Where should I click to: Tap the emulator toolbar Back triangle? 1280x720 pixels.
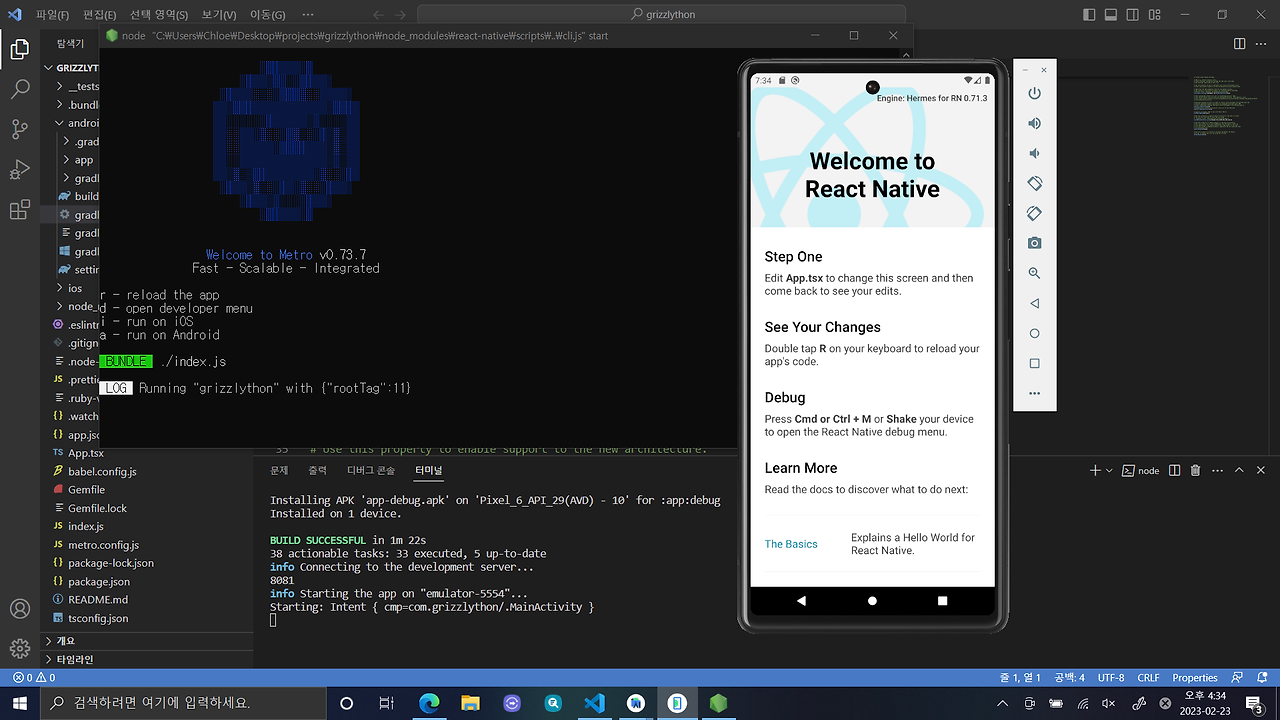[1034, 303]
